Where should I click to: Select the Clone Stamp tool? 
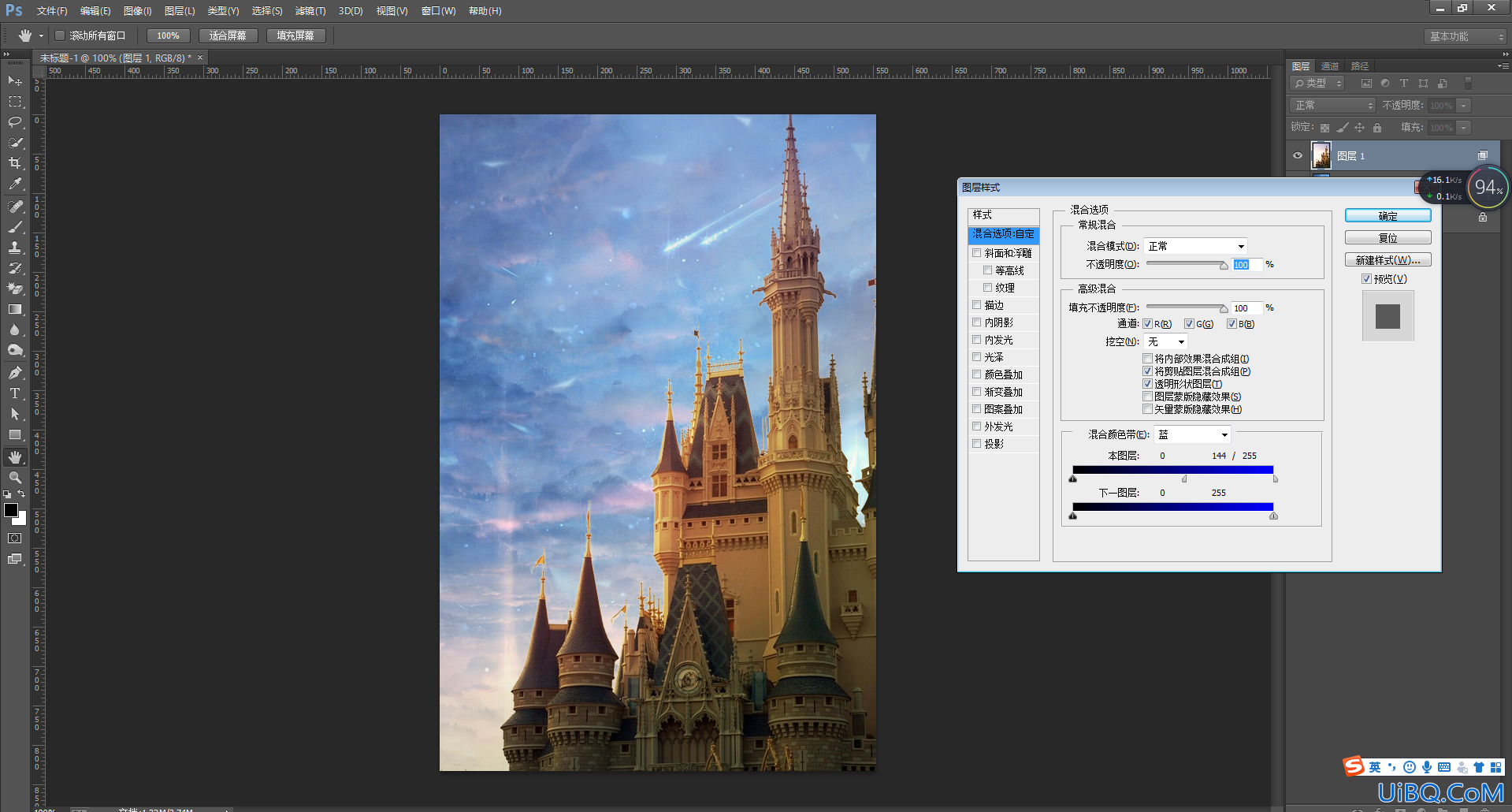[15, 248]
